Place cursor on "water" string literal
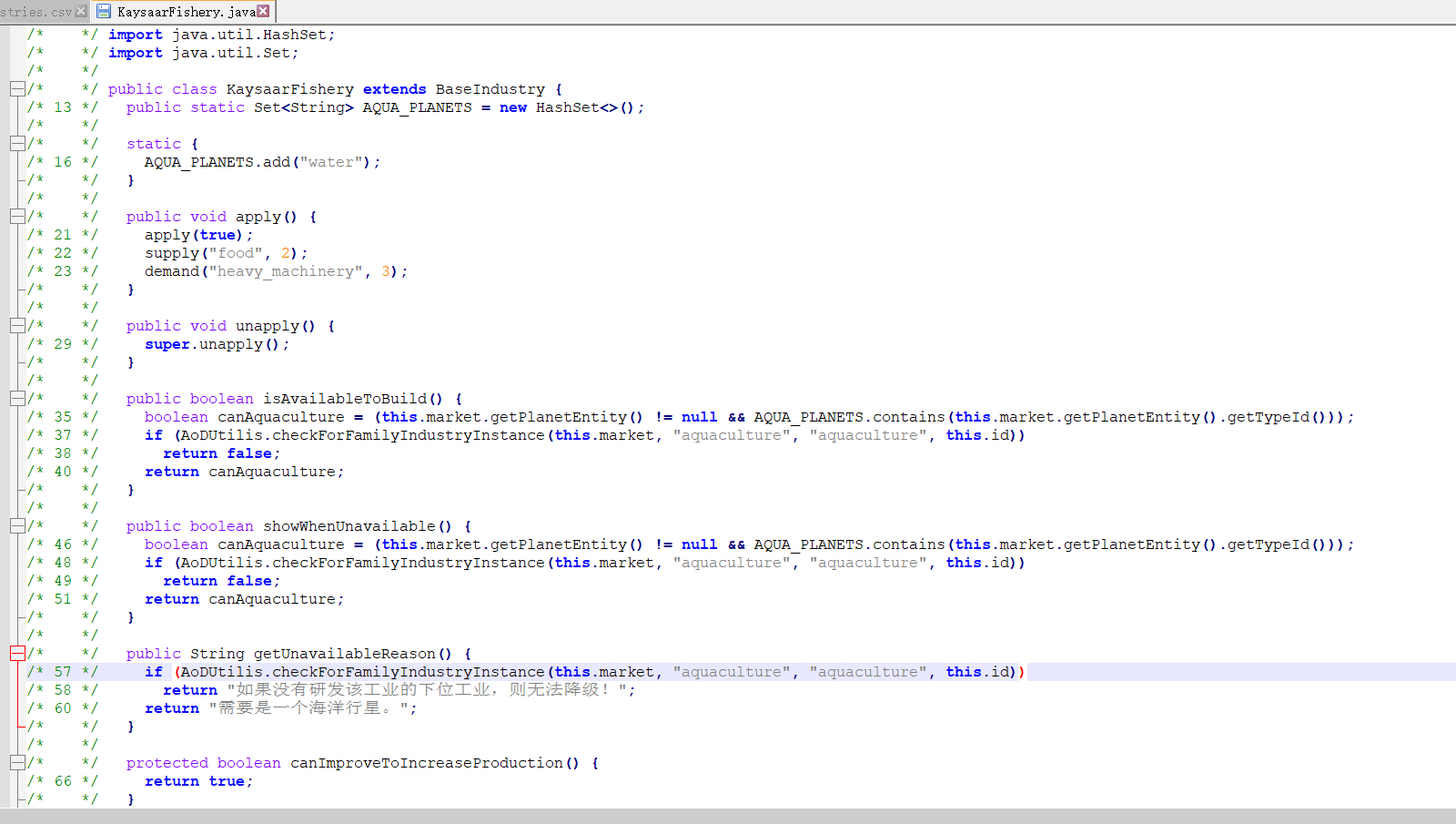The image size is (1456, 824). (x=330, y=162)
